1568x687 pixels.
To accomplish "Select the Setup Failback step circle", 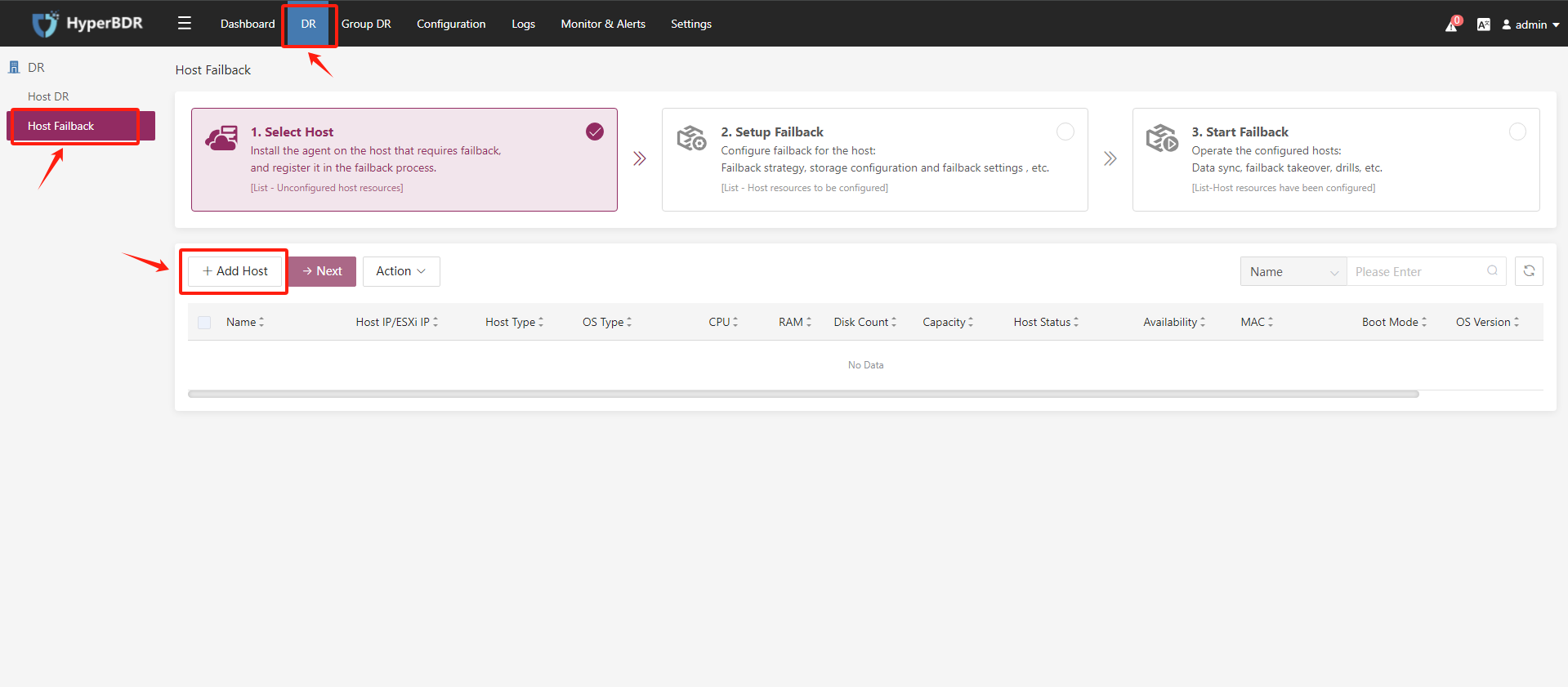I will 1065,132.
